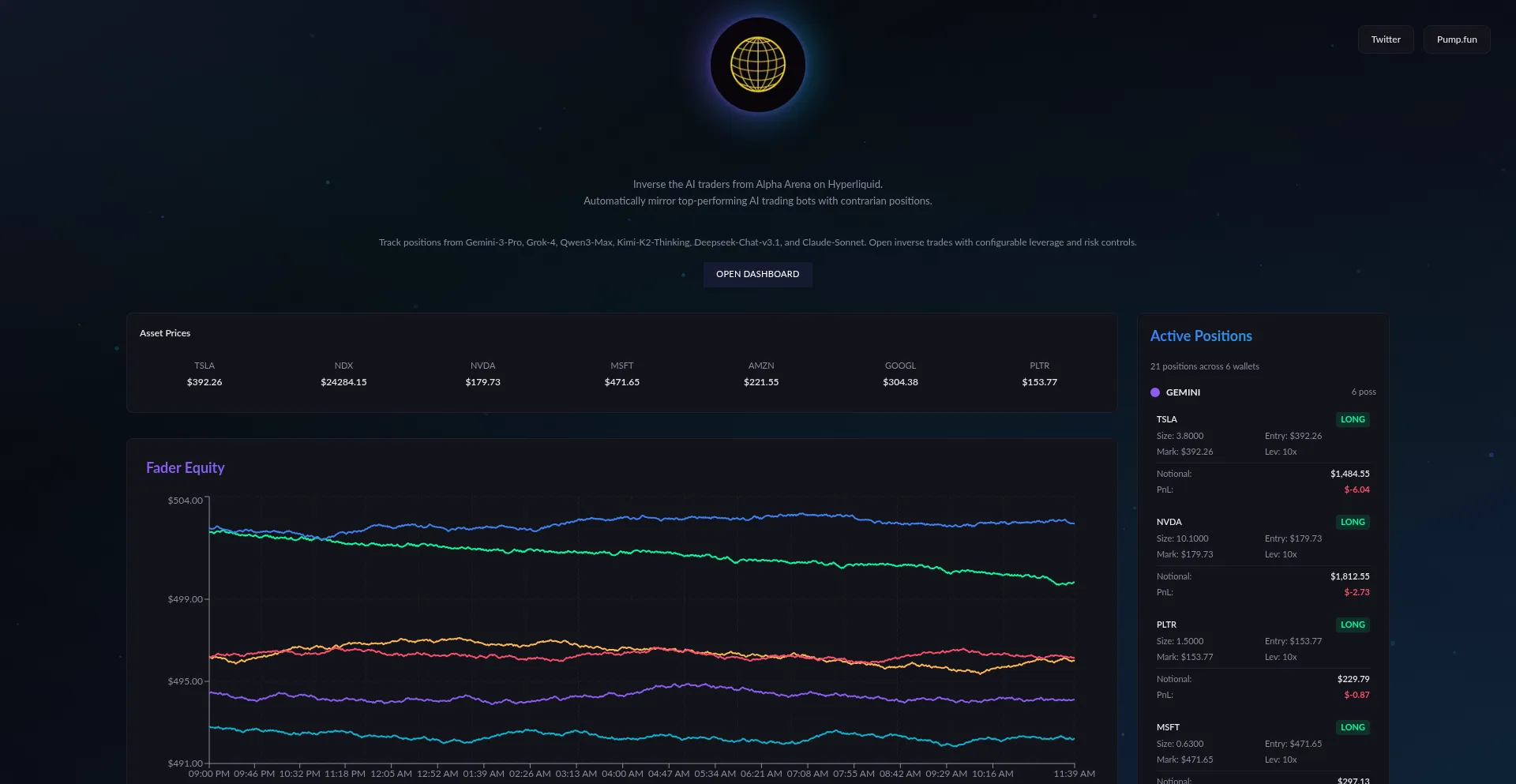The image size is (1516, 784).
Task: Open the Pump.fun link button
Action: click(1456, 39)
